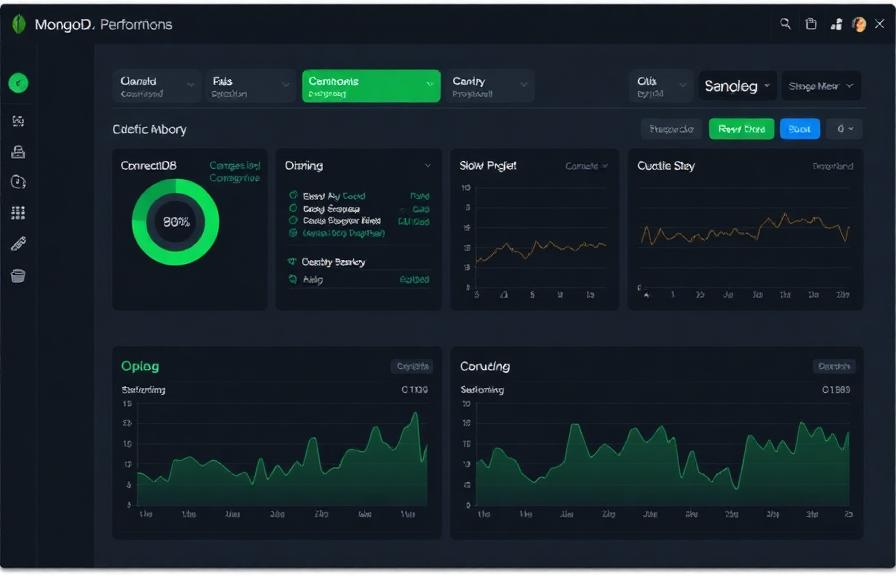Open the users icon beside the avatar
The image size is (896, 576).
coord(836,22)
